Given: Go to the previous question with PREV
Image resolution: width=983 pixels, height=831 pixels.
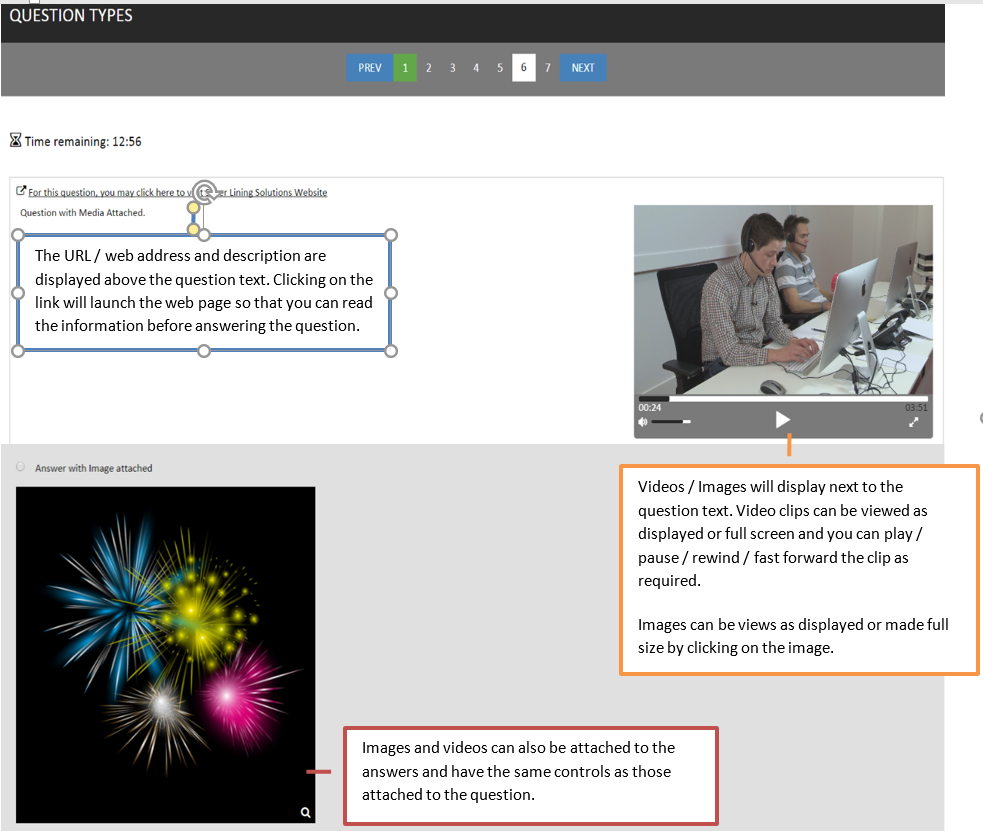Looking at the screenshot, I should pos(370,68).
